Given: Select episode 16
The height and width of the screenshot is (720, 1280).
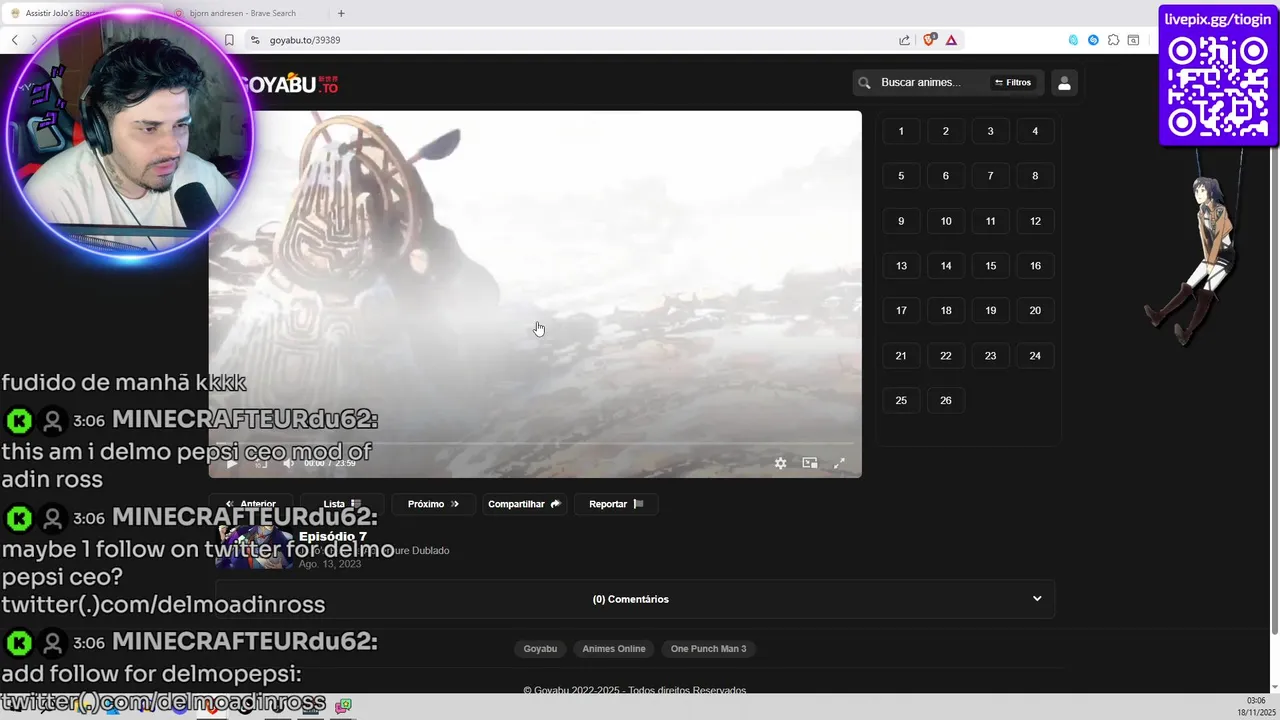Looking at the screenshot, I should pos(1035,266).
